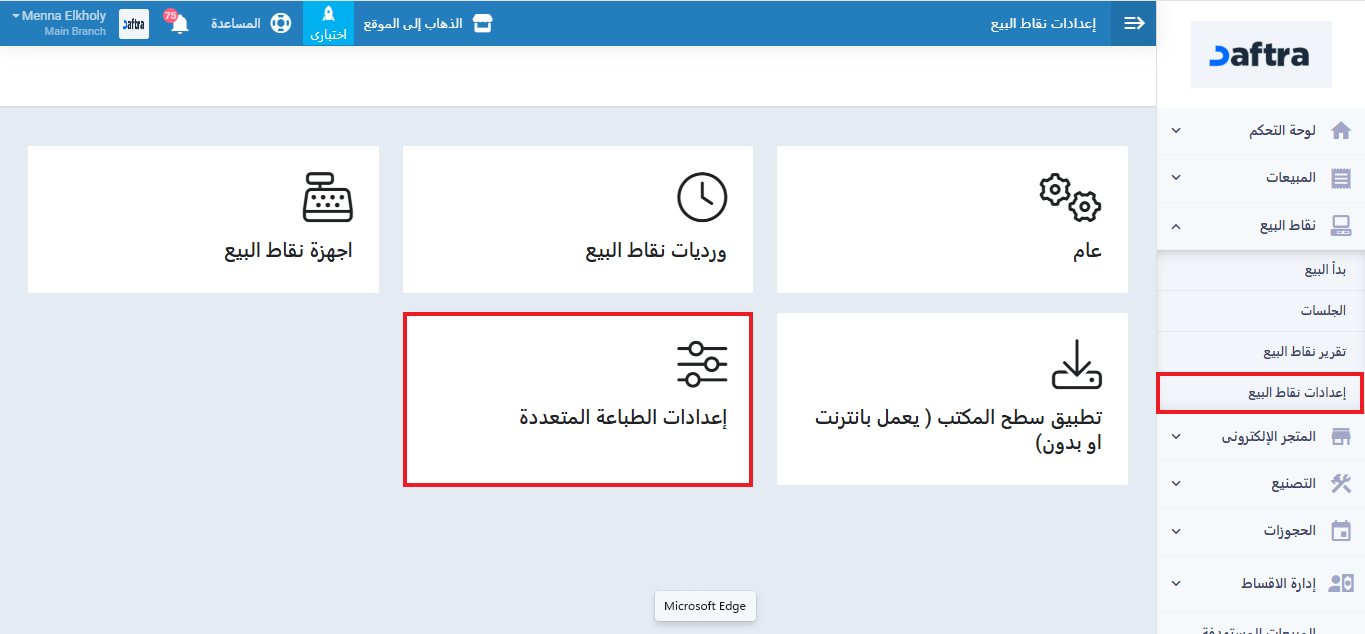Click the cash register POS devices icon

pos(328,197)
